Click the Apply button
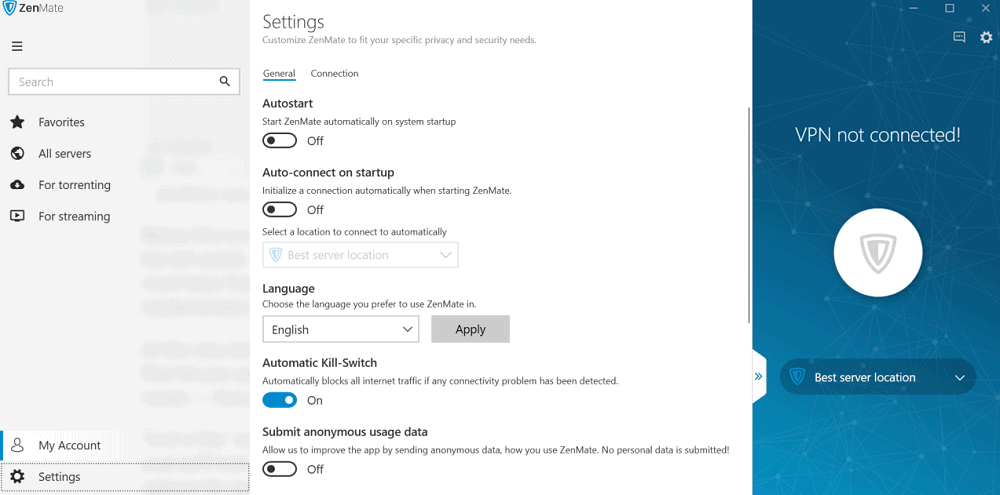 (471, 329)
